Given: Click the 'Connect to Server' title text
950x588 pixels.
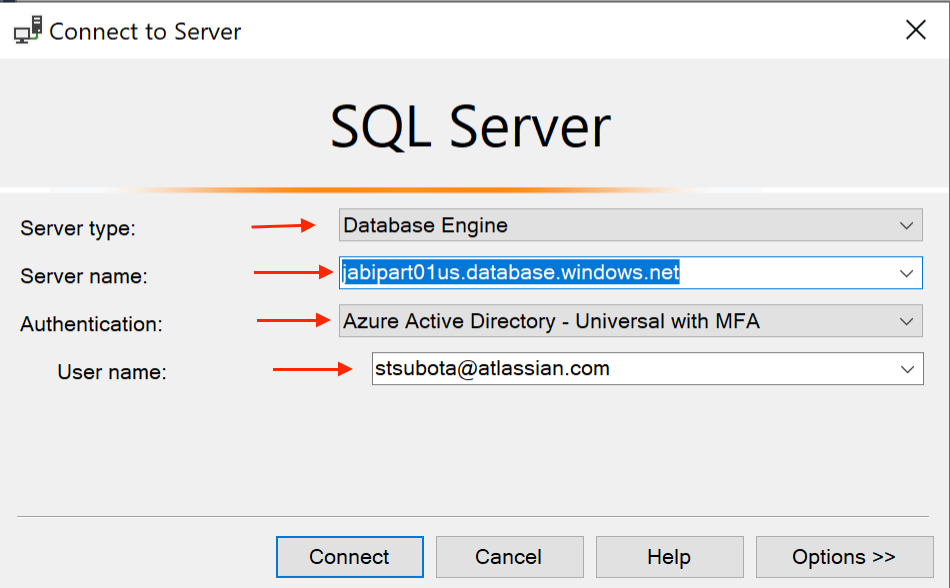Looking at the screenshot, I should point(145,31).
